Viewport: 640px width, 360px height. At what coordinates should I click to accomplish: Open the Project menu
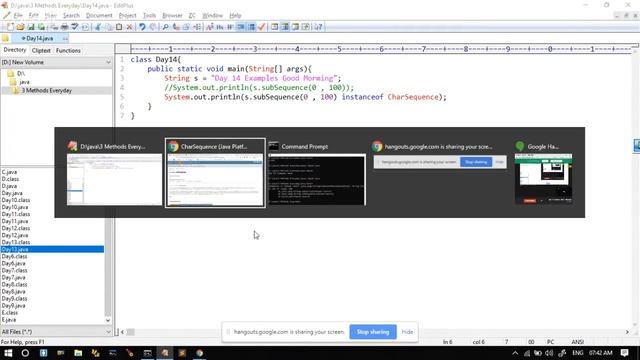point(127,16)
